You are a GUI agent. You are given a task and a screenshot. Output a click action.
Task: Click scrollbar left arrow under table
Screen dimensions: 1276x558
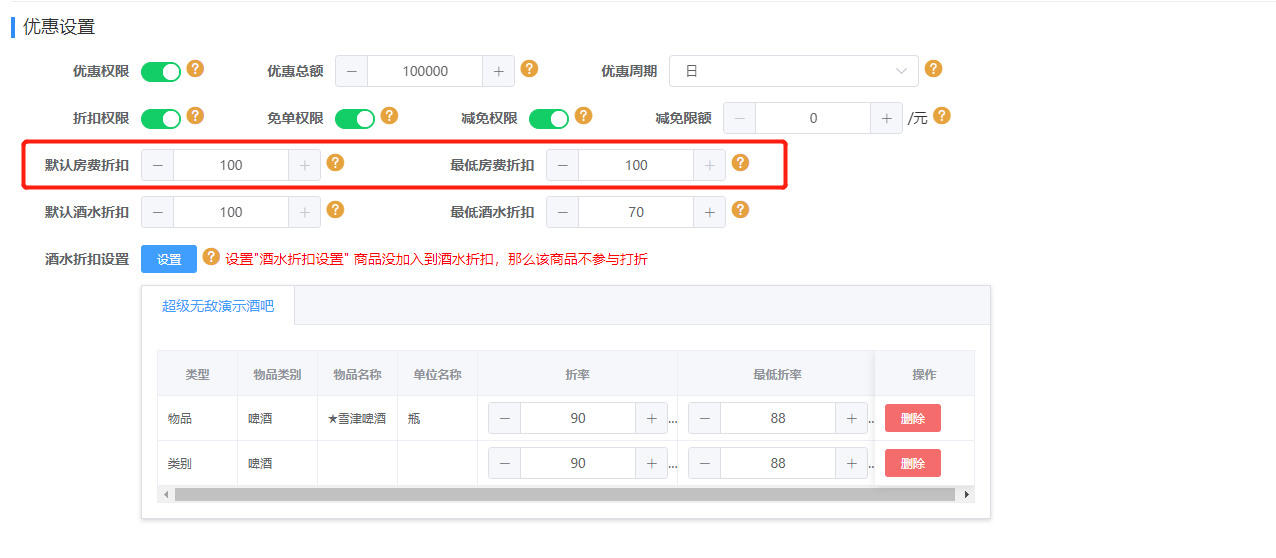[x=166, y=494]
